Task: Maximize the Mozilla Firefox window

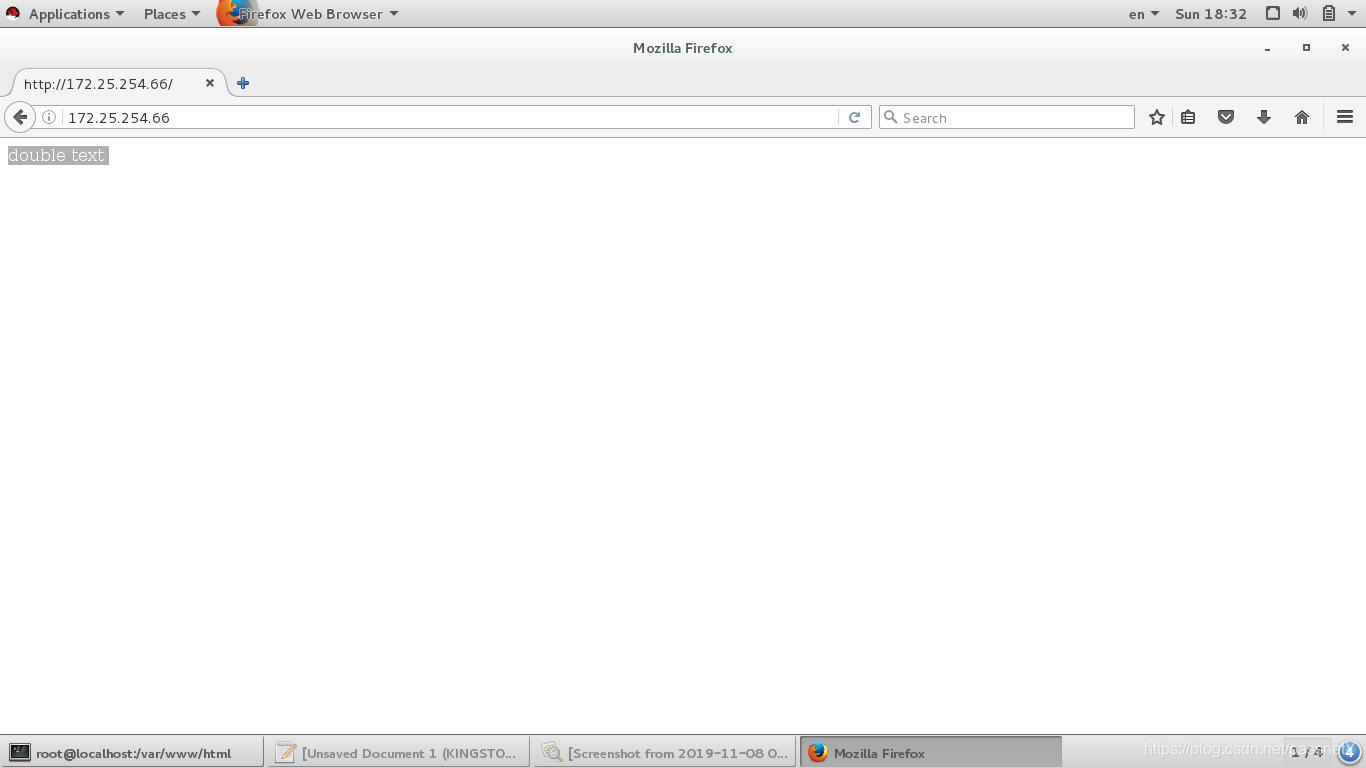Action: point(1306,48)
